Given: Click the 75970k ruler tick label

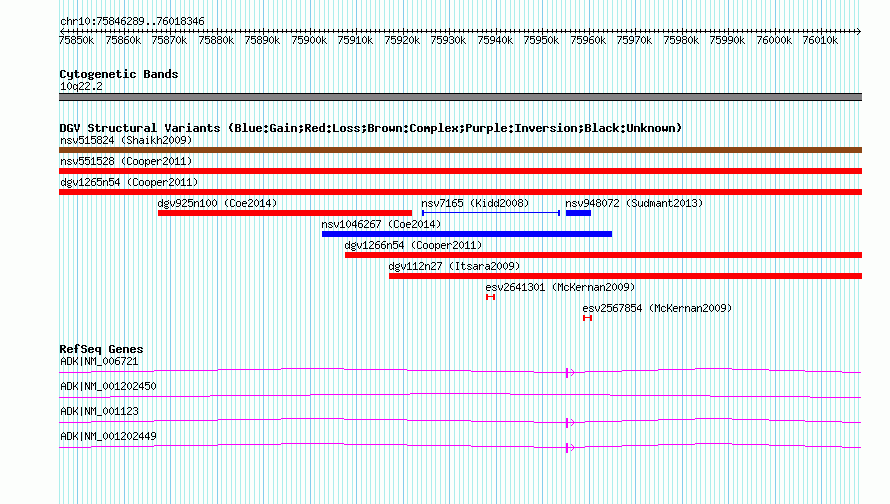Looking at the screenshot, I should pos(634,40).
